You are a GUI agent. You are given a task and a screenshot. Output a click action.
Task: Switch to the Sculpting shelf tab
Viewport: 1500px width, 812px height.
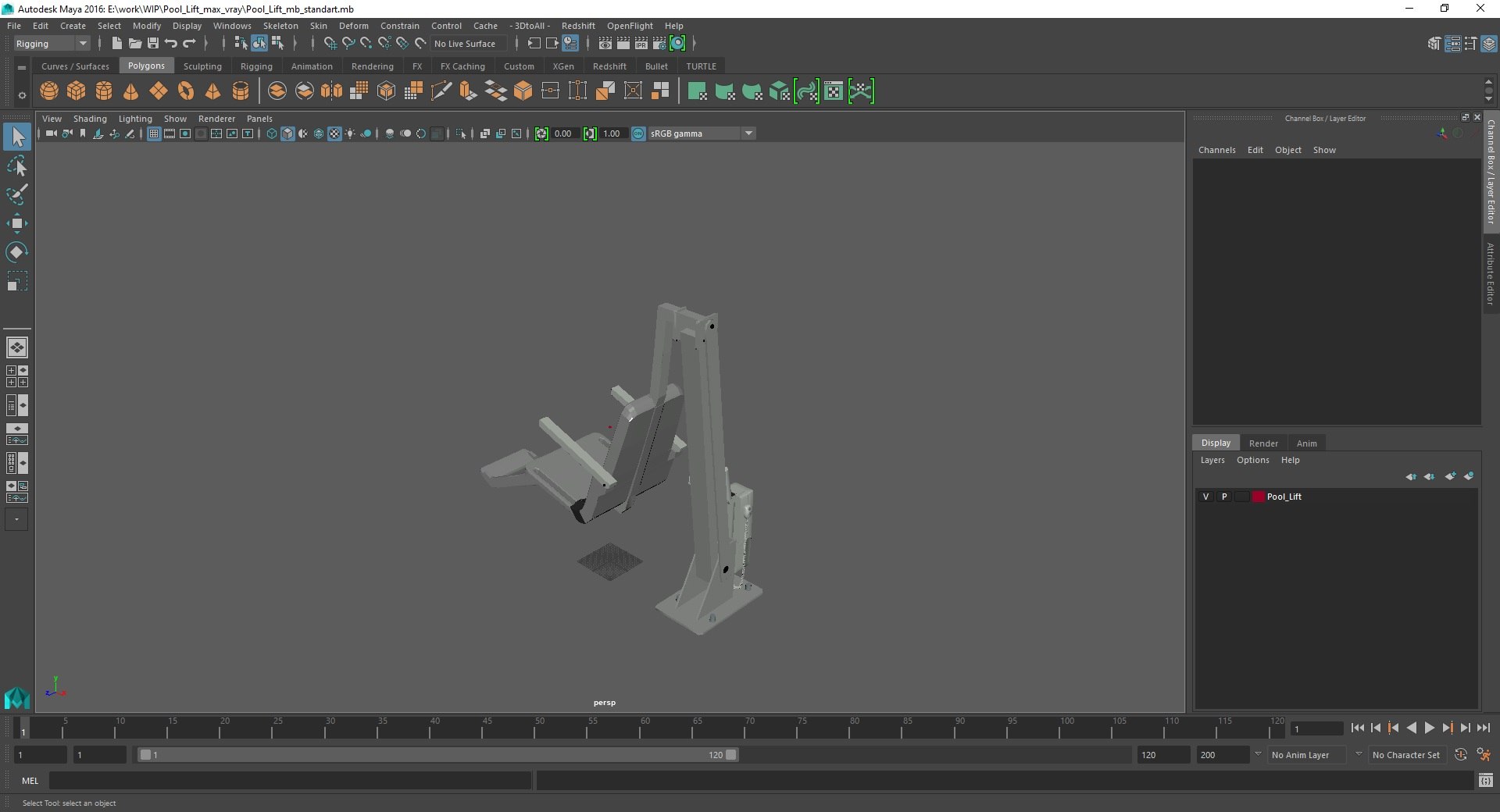[202, 66]
